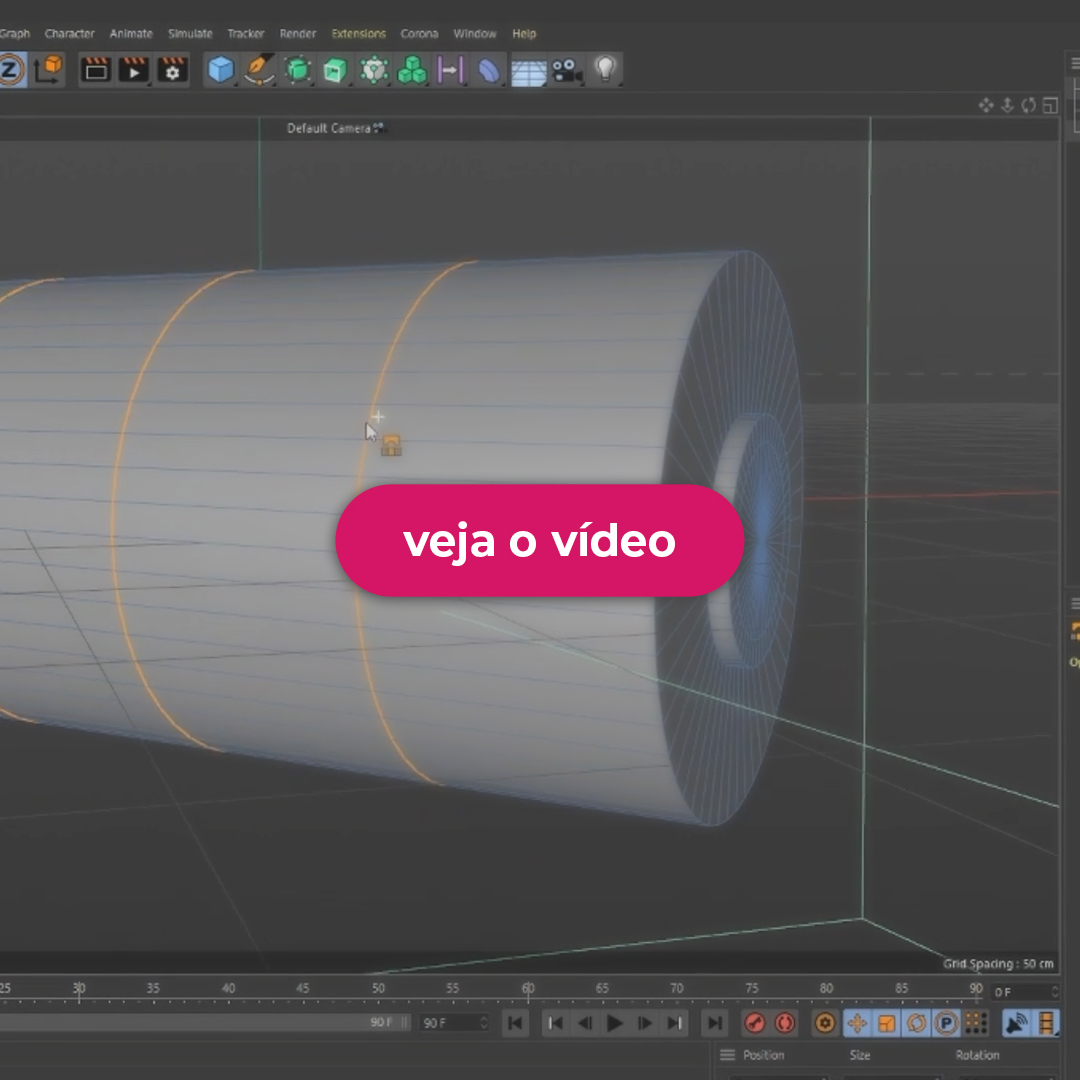Viewport: 1080px width, 1080px height.
Task: Open the Edit Render Settings icon
Action: [x=172, y=70]
